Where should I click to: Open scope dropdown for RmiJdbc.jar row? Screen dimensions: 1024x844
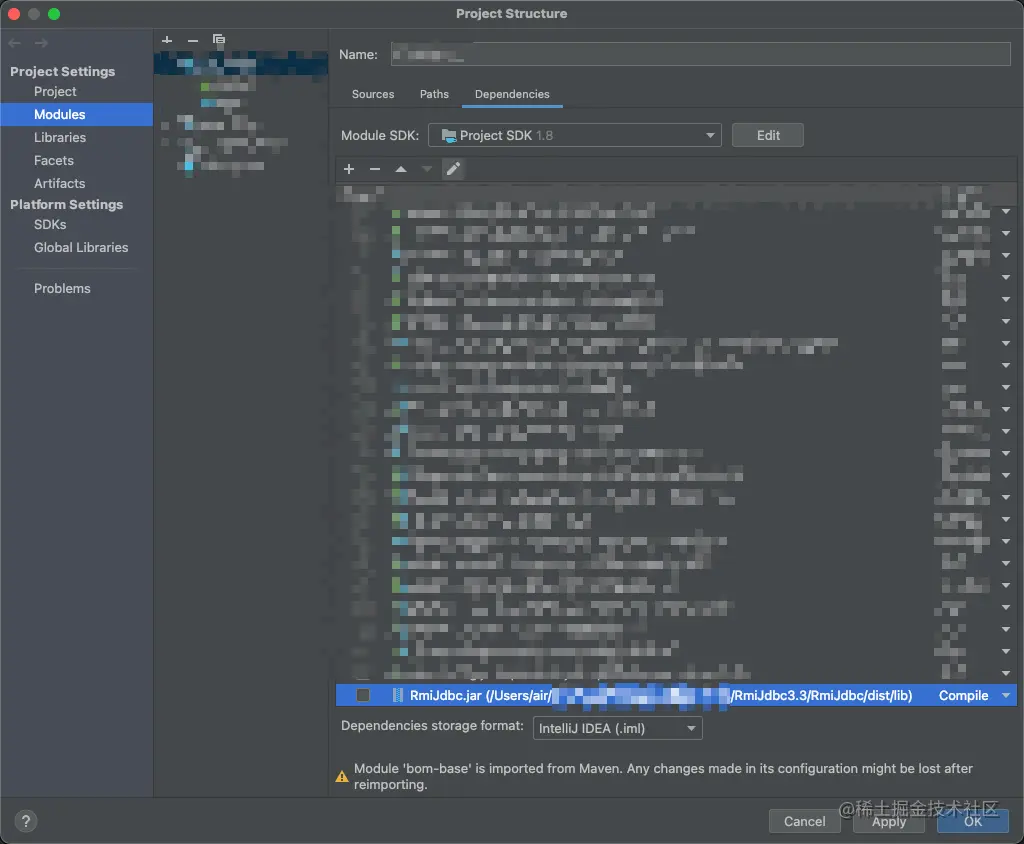pos(1006,696)
